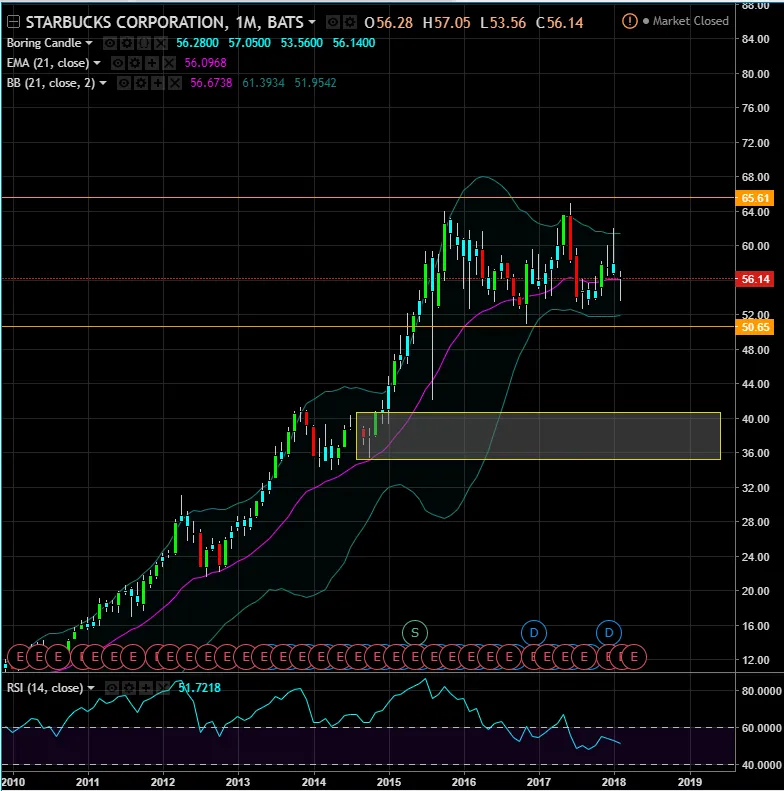Click the plus icon on the EMA row
784x791 pixels.
tap(152, 63)
